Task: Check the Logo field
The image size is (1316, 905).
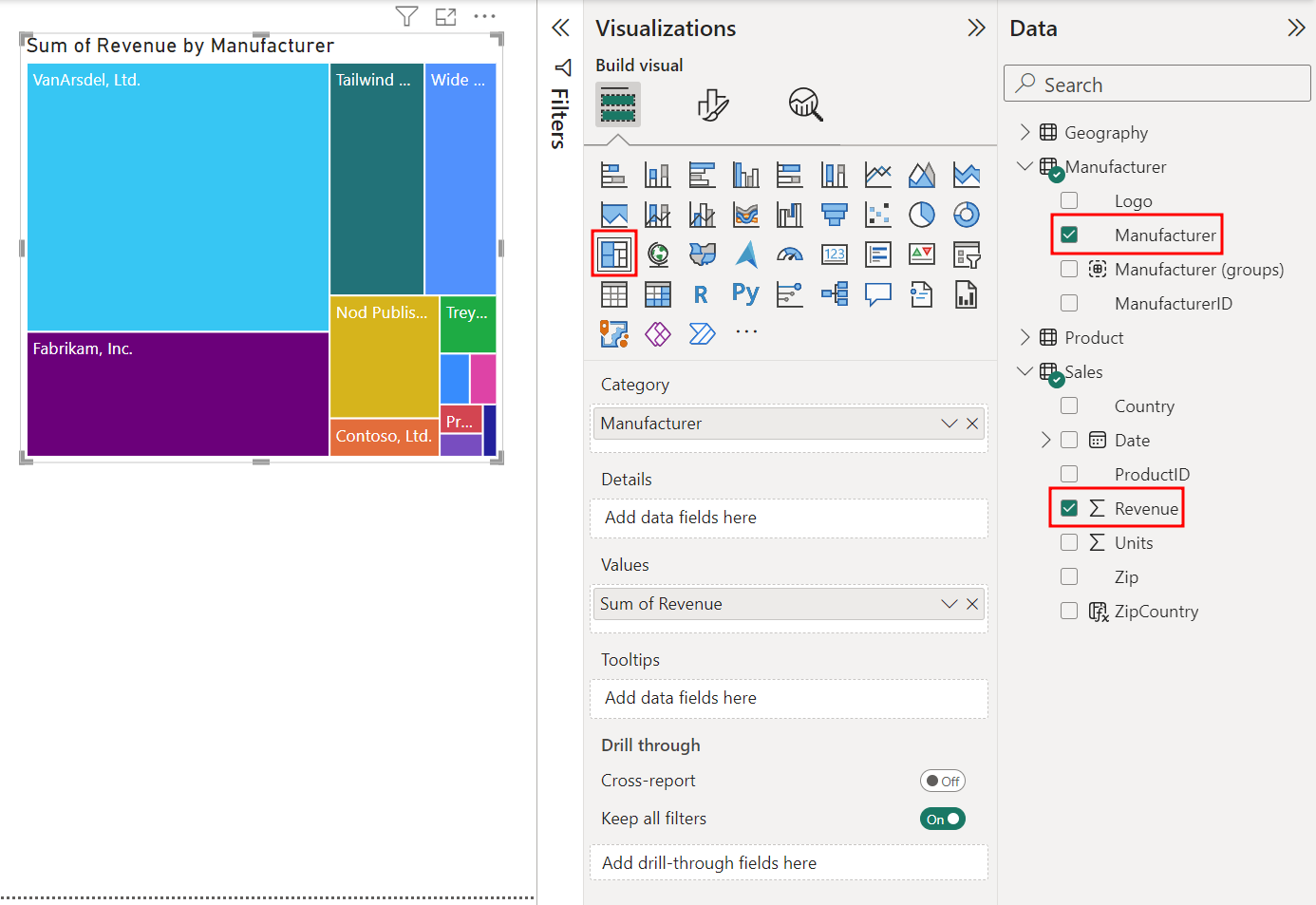Action: tap(1069, 200)
